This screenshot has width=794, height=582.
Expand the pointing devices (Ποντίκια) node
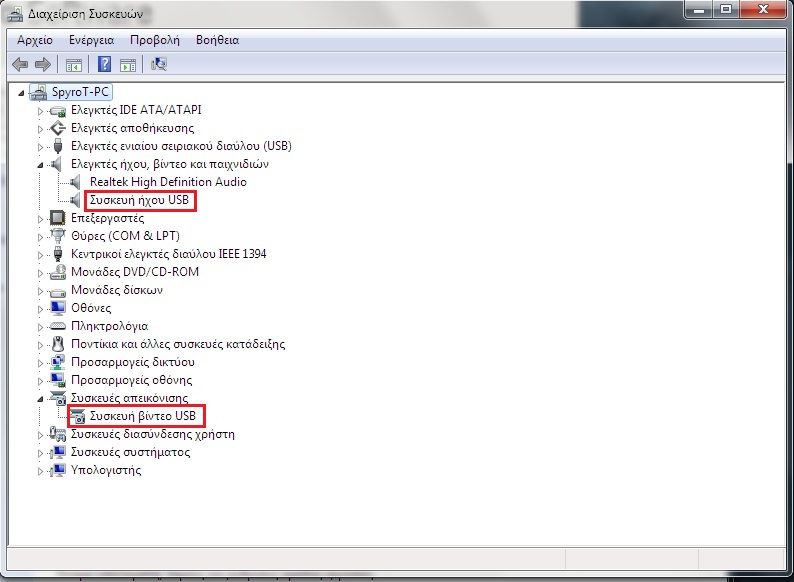click(x=40, y=345)
